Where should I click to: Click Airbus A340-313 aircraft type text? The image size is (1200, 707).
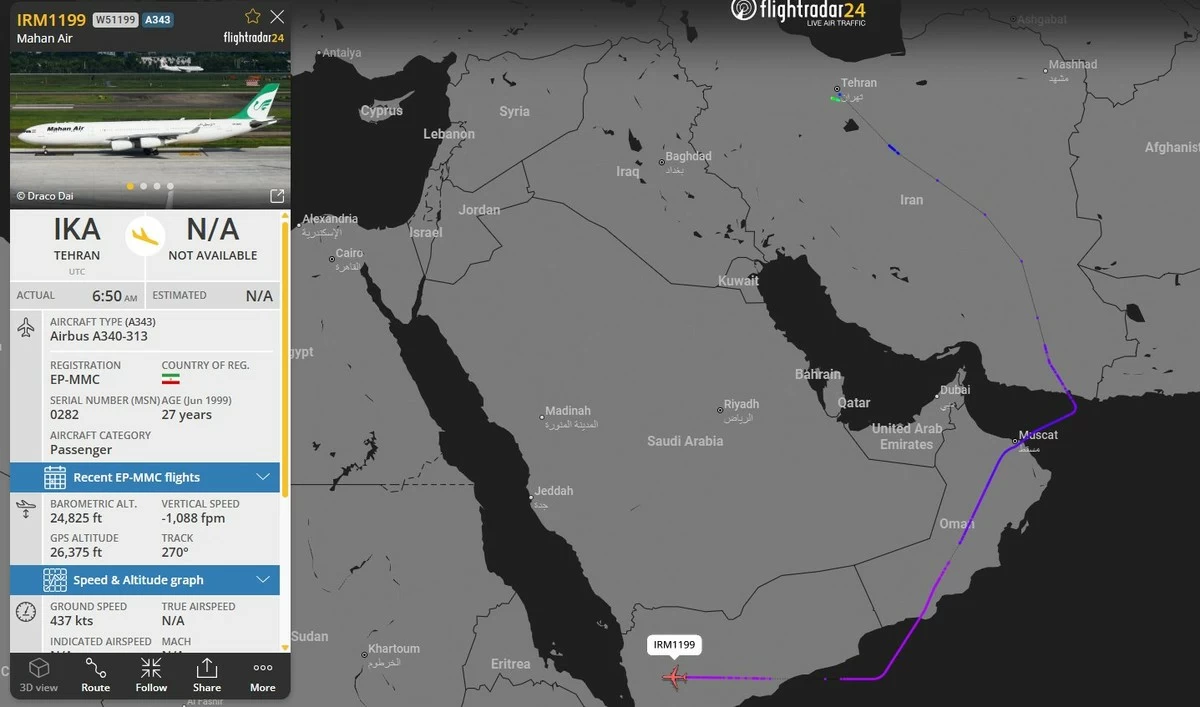99,336
